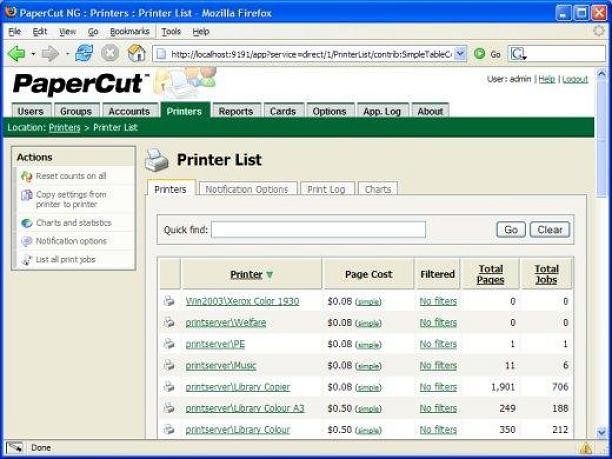Click printer icon in Library Colour A3 row

tap(169, 408)
